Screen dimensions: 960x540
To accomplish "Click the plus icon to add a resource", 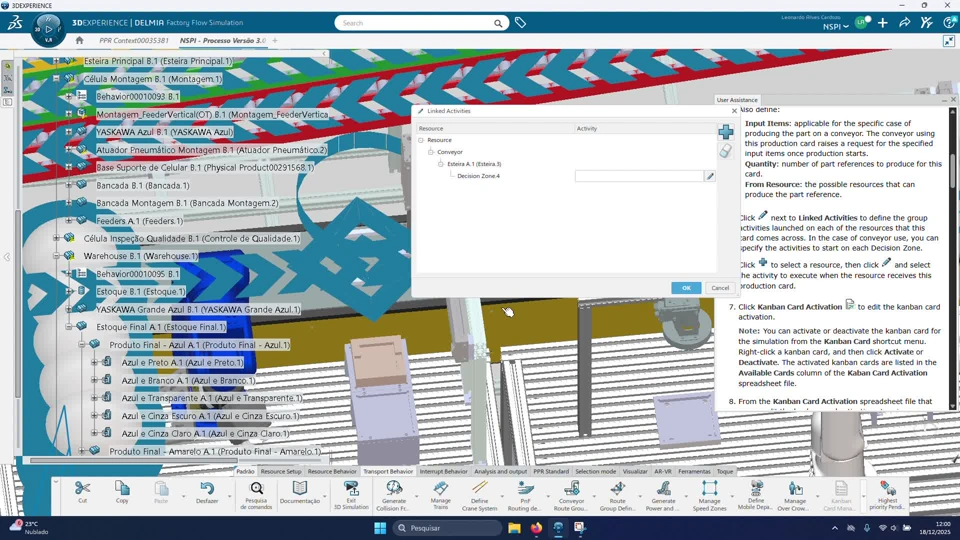I will pyautogui.click(x=726, y=132).
